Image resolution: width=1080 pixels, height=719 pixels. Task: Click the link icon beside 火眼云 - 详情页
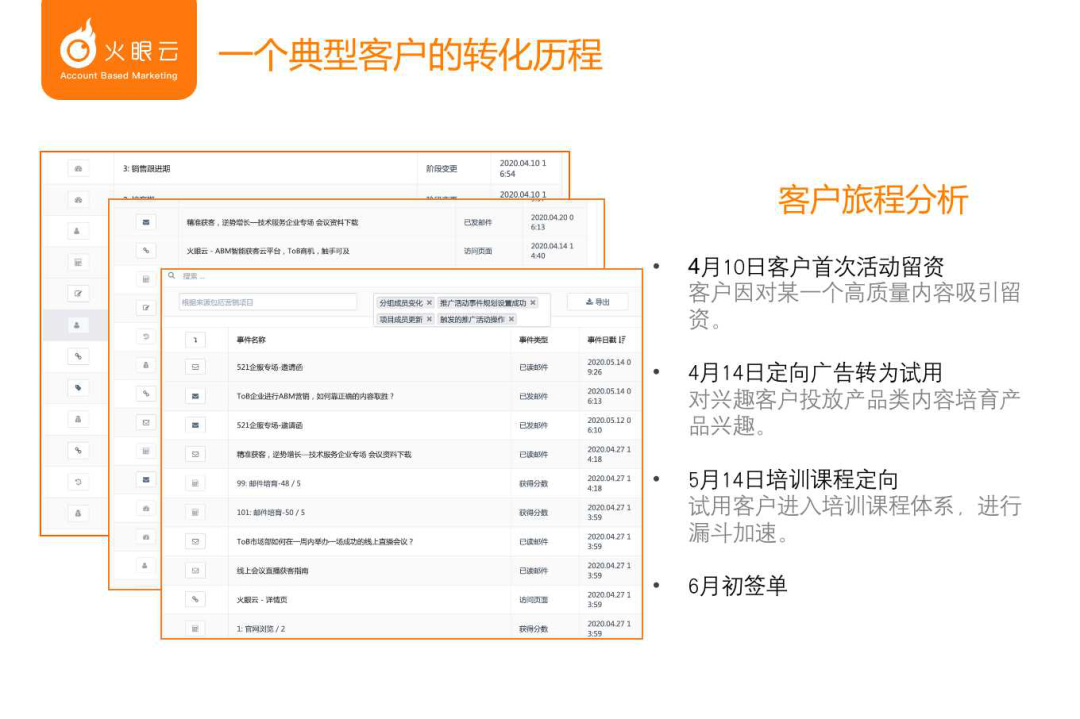click(x=196, y=599)
